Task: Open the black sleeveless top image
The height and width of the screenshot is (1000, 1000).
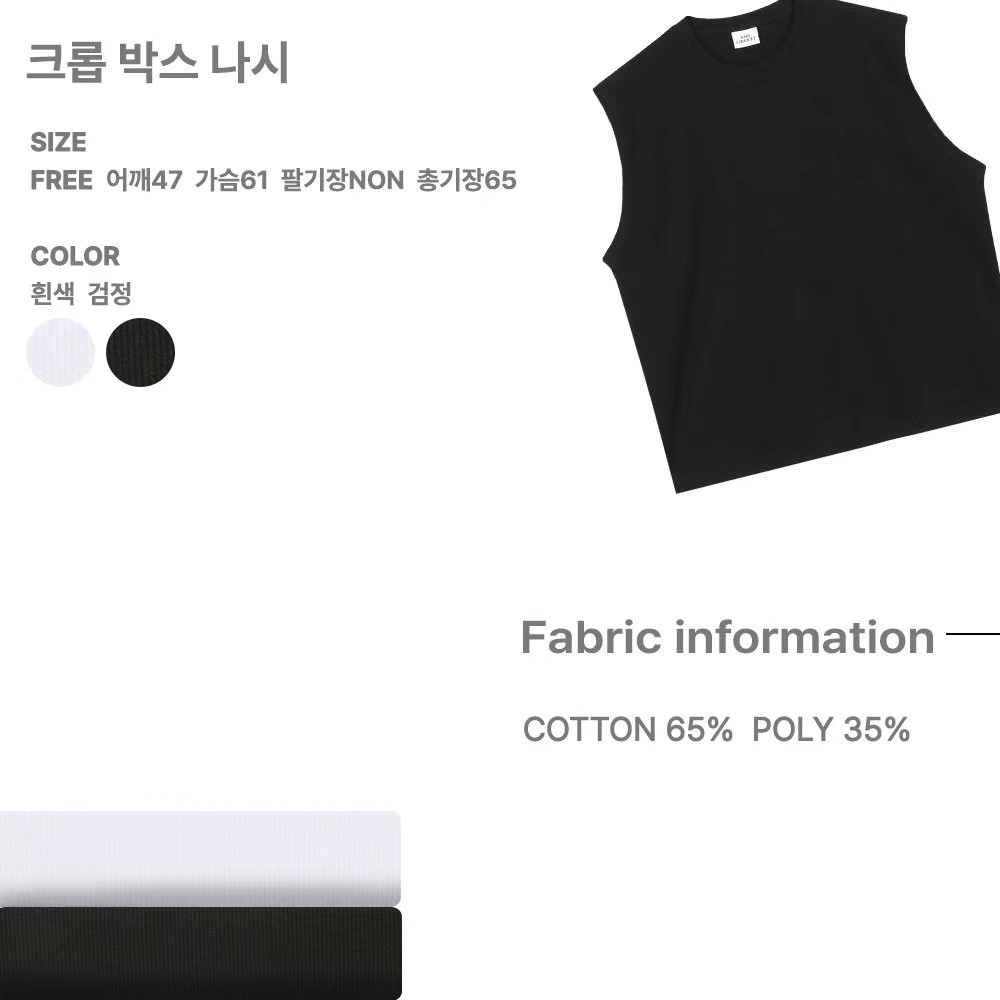Action: point(797,246)
